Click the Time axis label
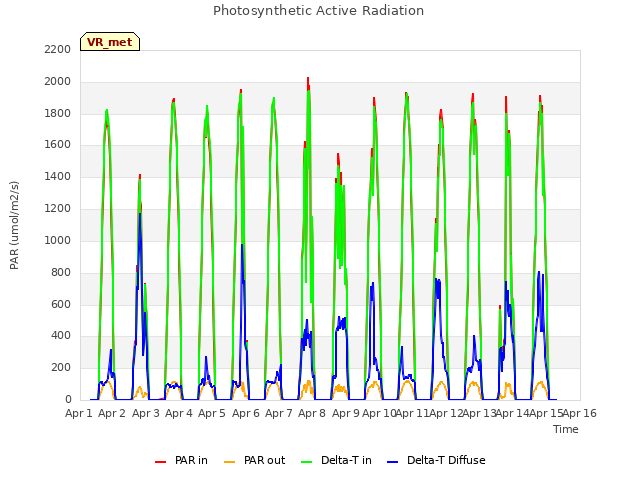Viewport: 640px width, 480px height. pos(566,429)
